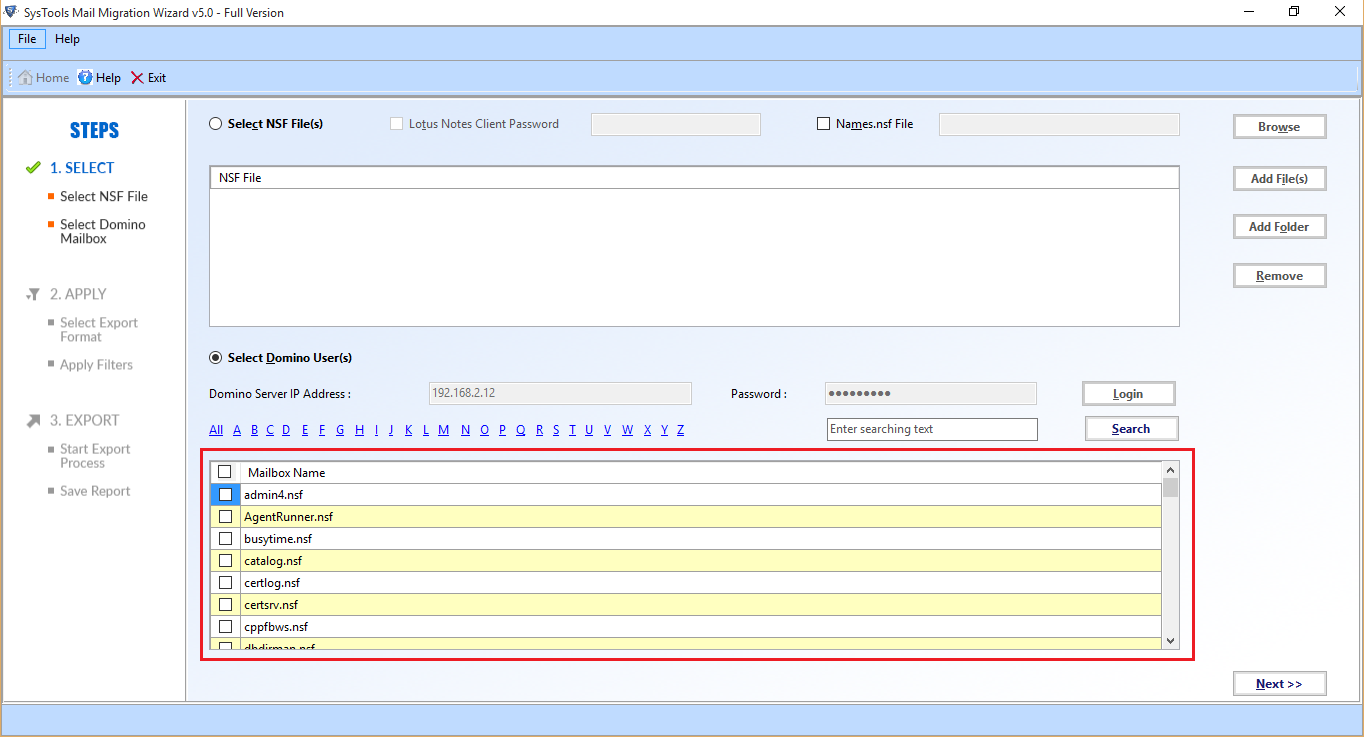1364x737 pixels.
Task: Click the Add File(s) button
Action: [1279, 178]
